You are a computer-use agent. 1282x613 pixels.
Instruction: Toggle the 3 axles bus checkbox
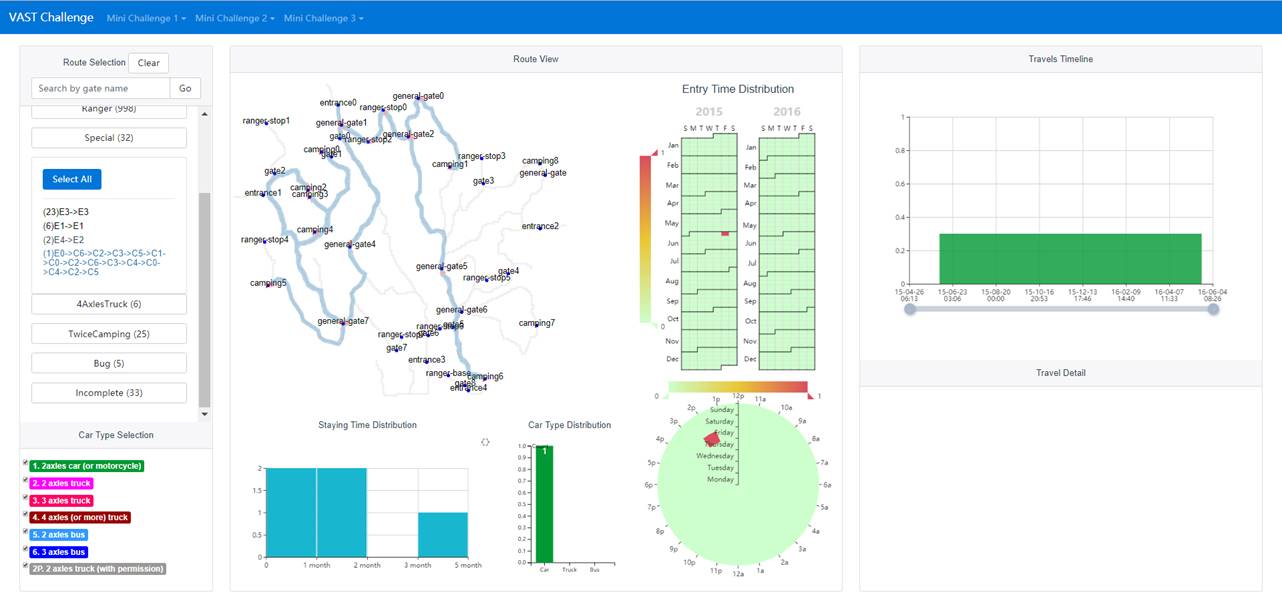[x=25, y=549]
